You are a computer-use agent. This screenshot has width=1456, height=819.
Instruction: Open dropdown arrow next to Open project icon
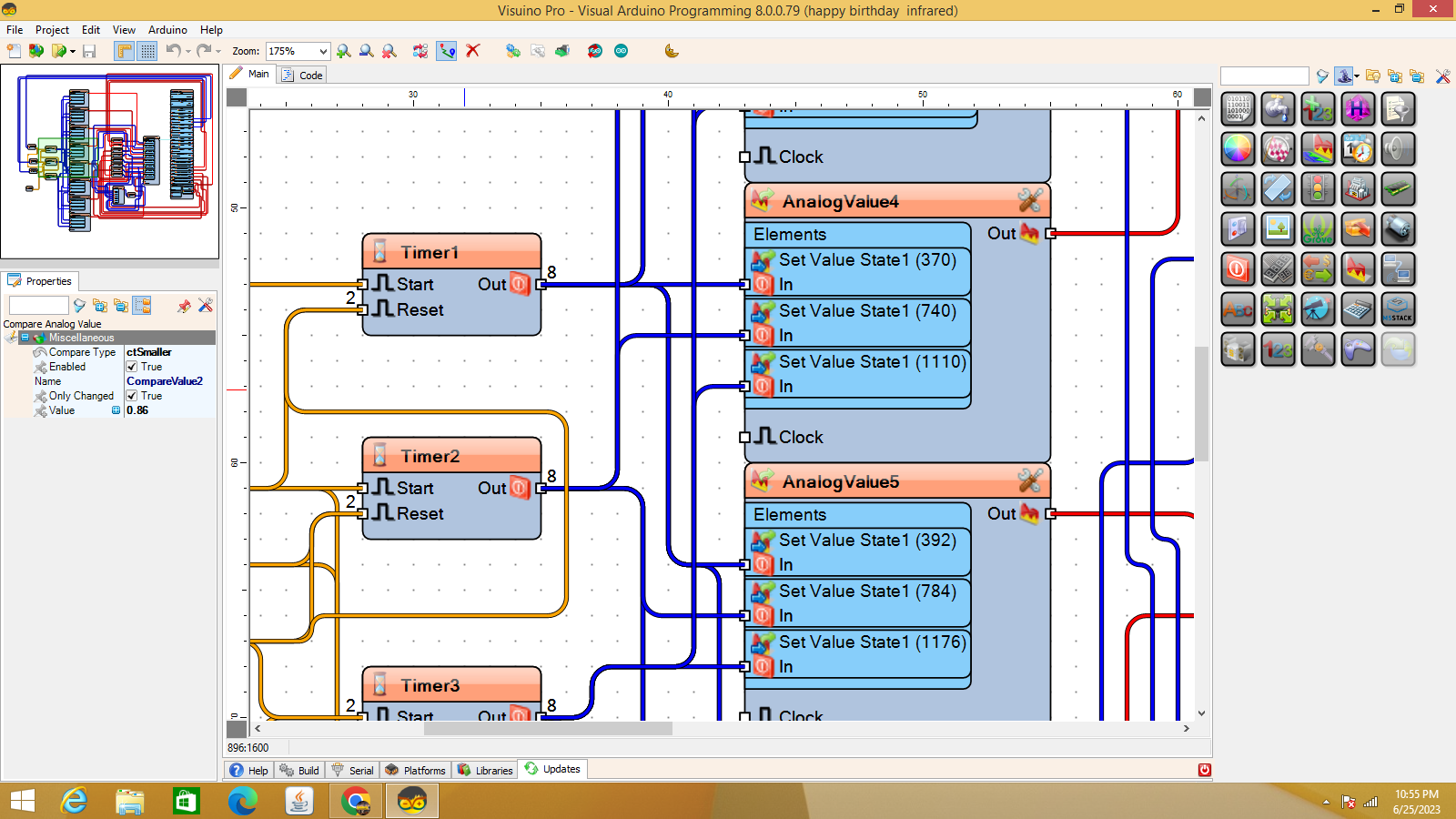[73, 52]
